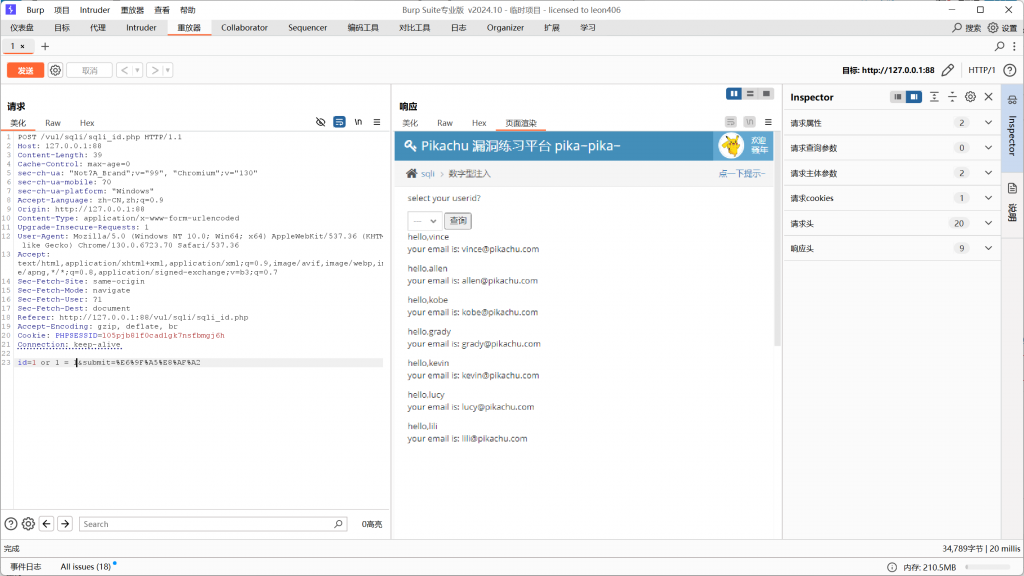1024x576 pixels.
Task: Open the Burp menu
Action: pyautogui.click(x=35, y=10)
